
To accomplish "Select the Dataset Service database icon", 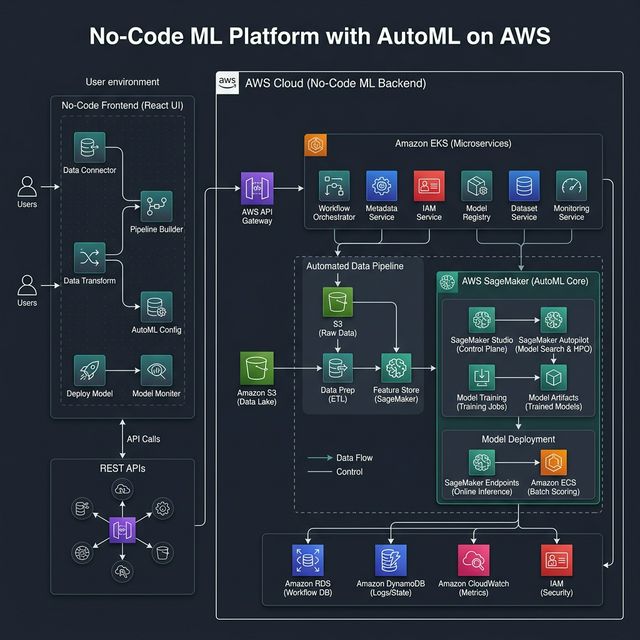I will (524, 186).
